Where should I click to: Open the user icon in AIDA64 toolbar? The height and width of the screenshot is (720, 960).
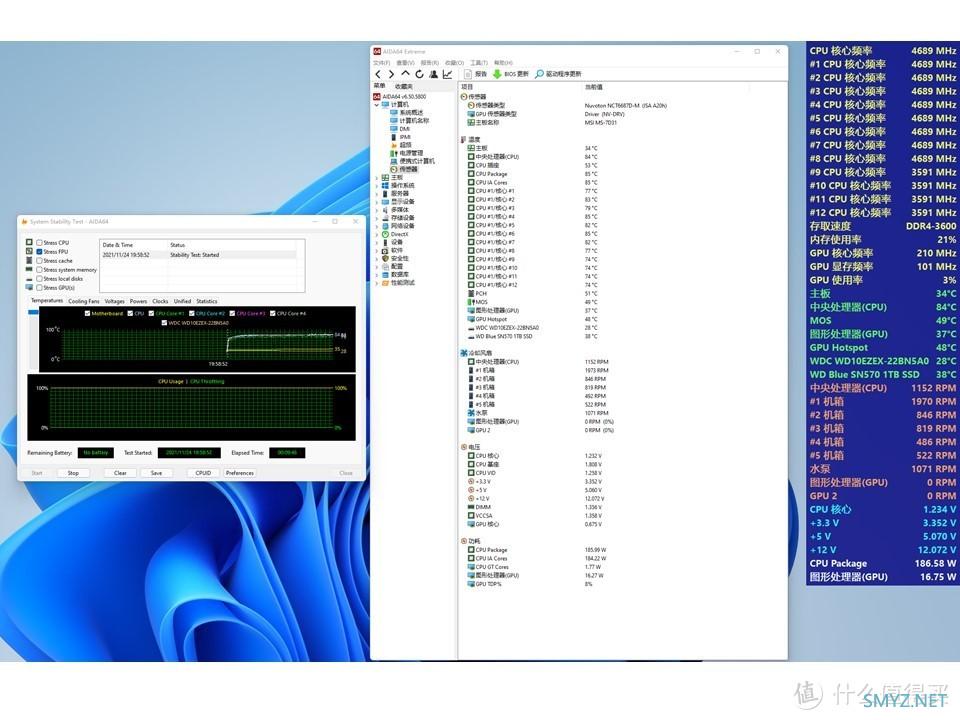coord(433,74)
